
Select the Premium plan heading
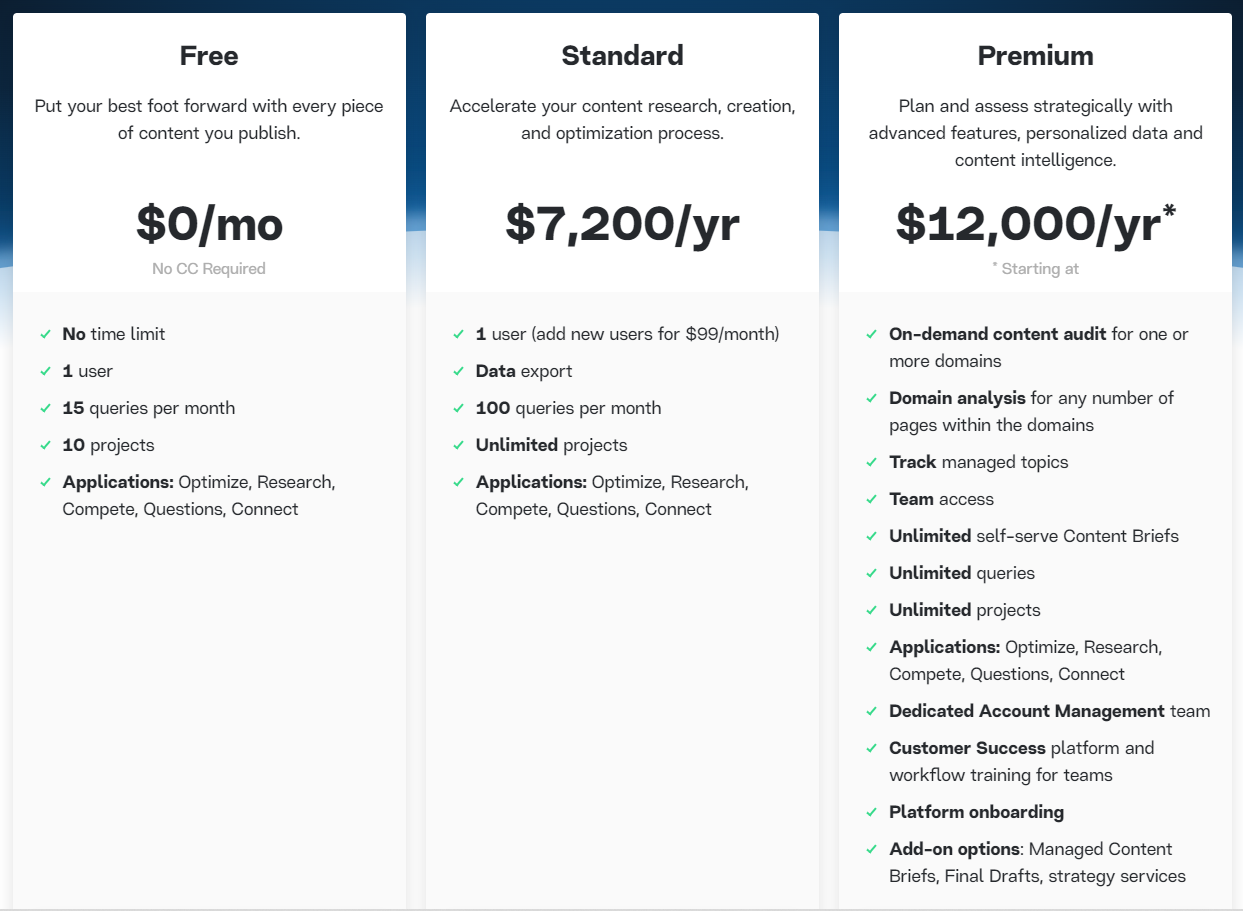coord(1035,56)
